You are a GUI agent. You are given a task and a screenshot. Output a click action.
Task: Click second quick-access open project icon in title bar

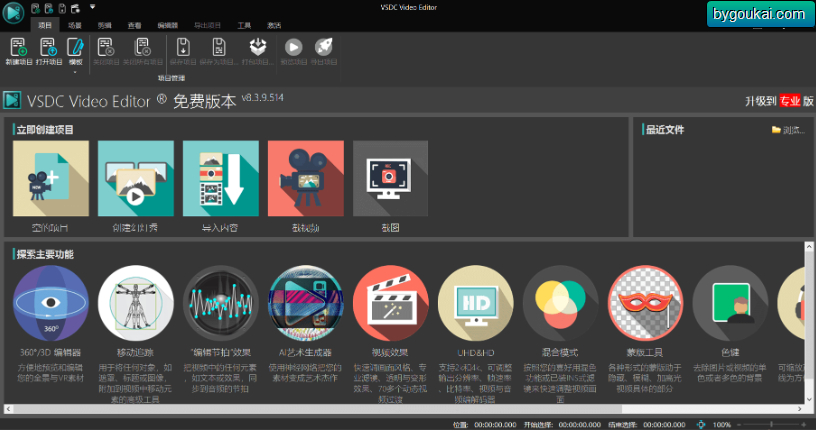[48, 8]
